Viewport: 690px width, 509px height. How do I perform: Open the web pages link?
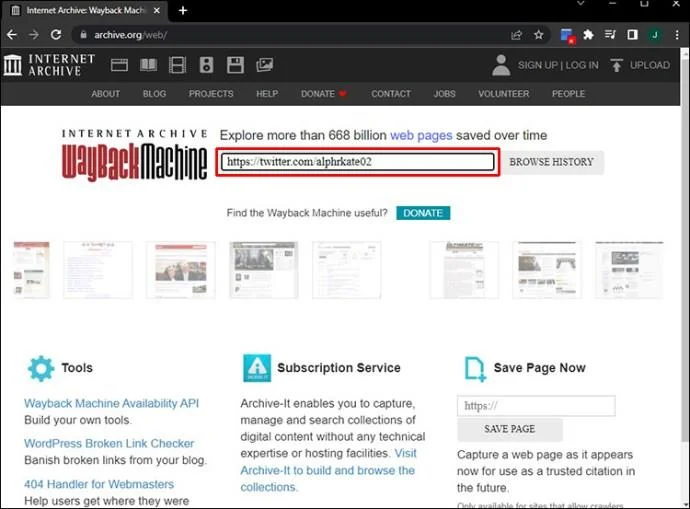click(421, 135)
